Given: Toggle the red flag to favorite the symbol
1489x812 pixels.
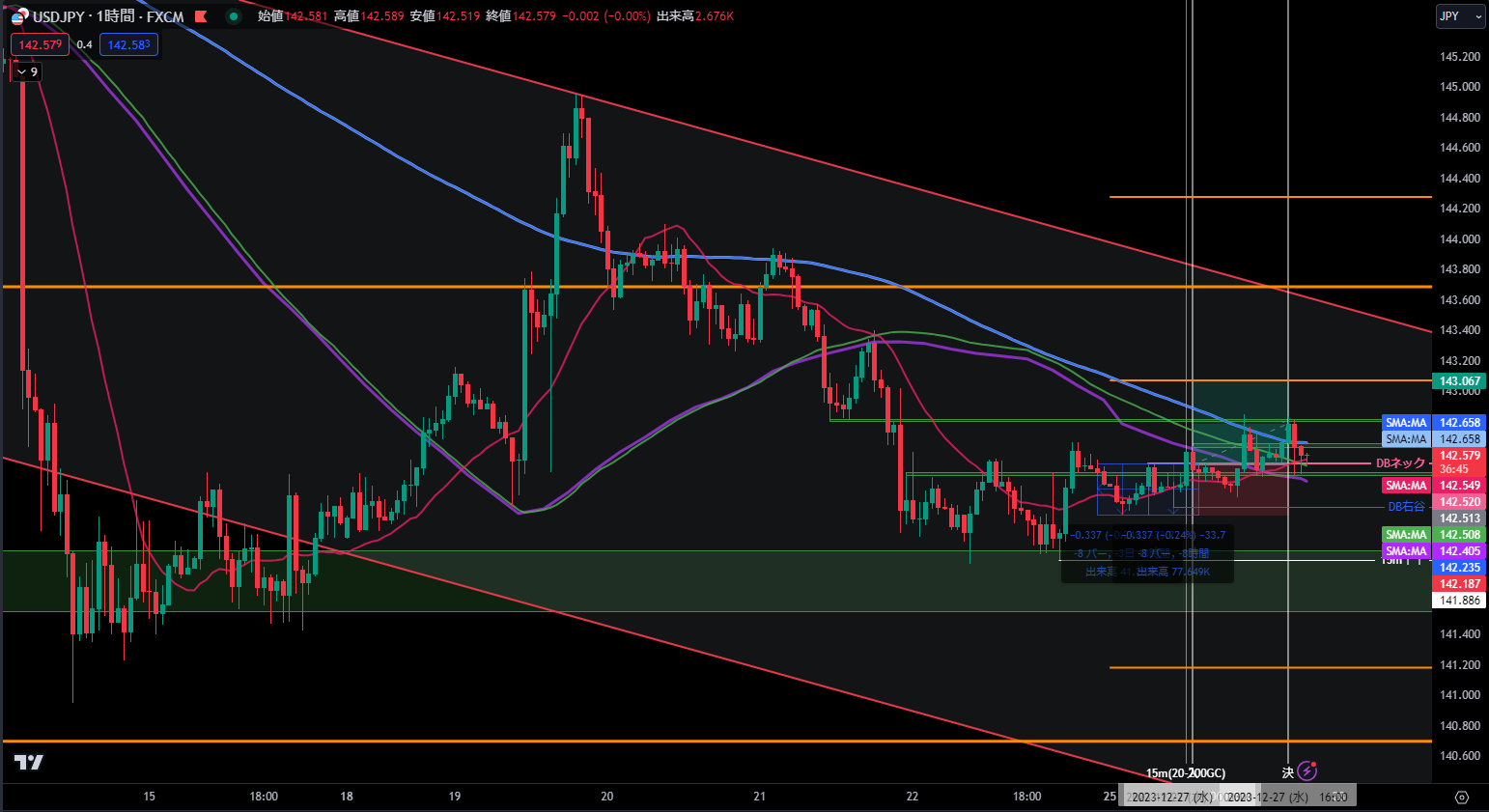Looking at the screenshot, I should pyautogui.click(x=200, y=17).
